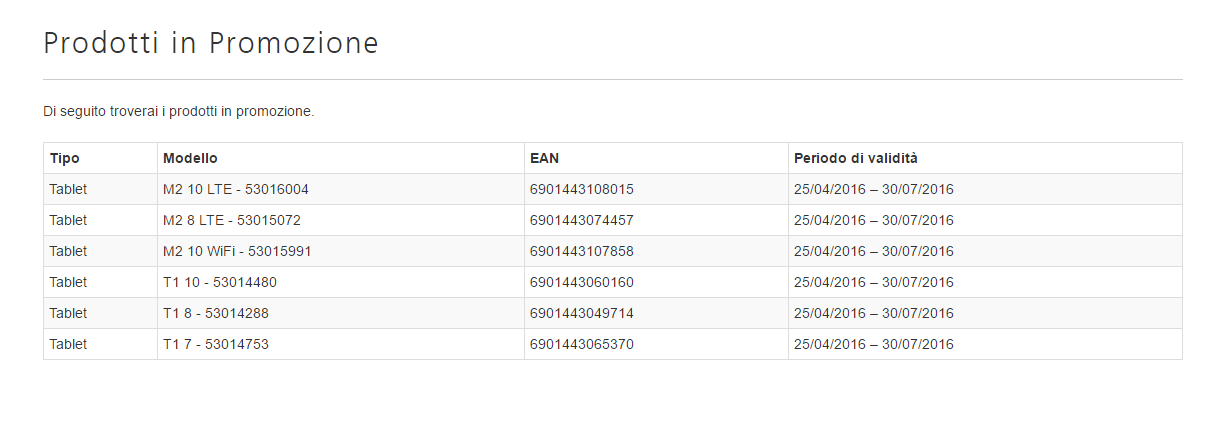Select the T1 7 - 53014753 model cell
Viewport: 1229px width, 424px height.
pos(216,344)
